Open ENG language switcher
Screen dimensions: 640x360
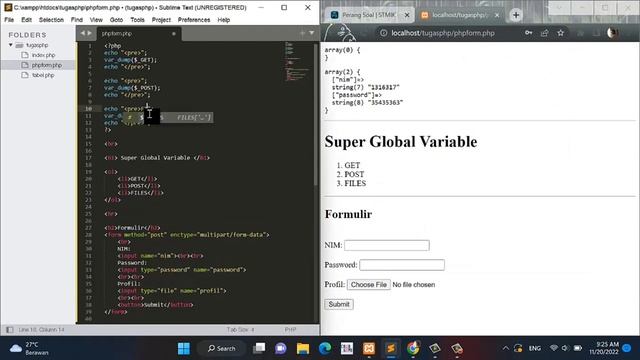(535, 348)
